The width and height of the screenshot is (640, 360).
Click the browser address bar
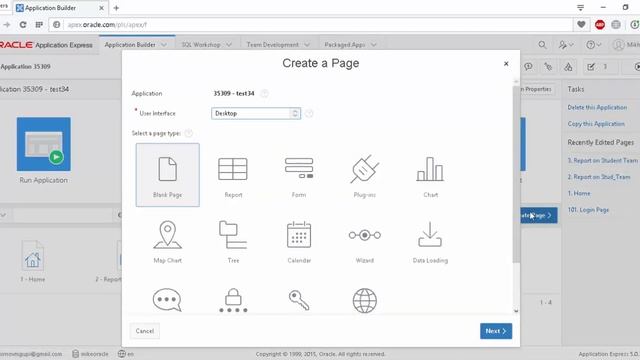(x=310, y=24)
